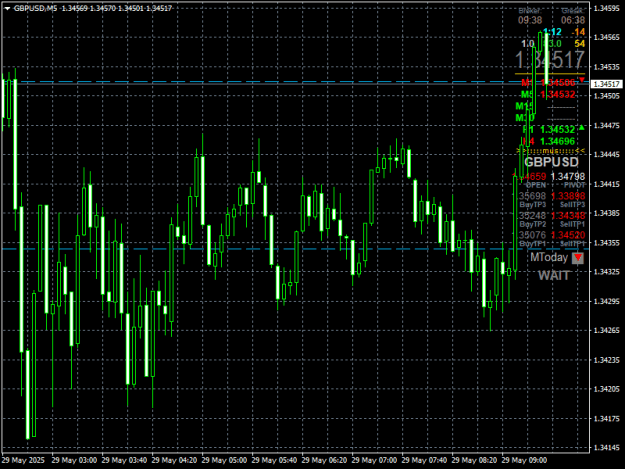Click the 1.34235 price scale label
The height and width of the screenshot is (469, 625).
[x=606, y=360]
